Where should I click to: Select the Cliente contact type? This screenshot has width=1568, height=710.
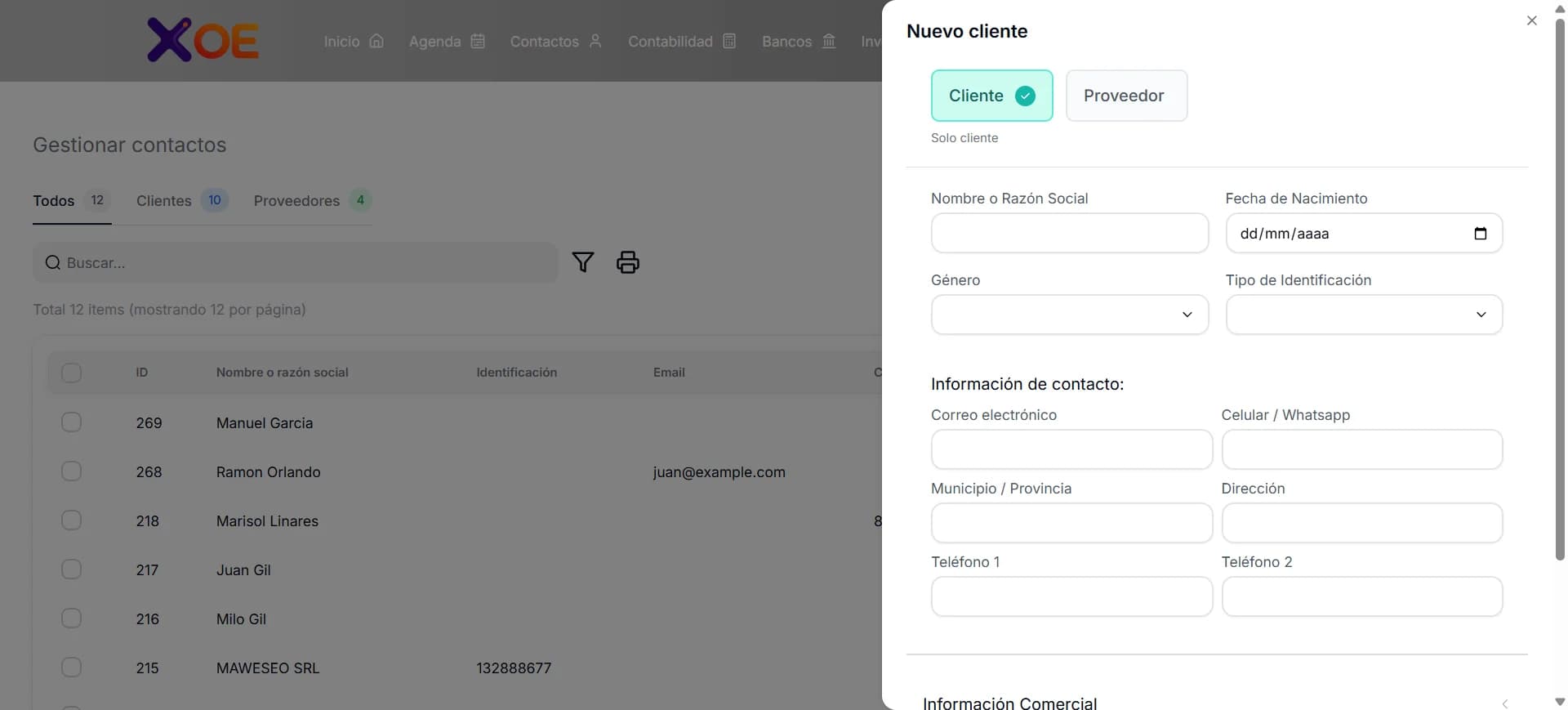[x=992, y=96]
